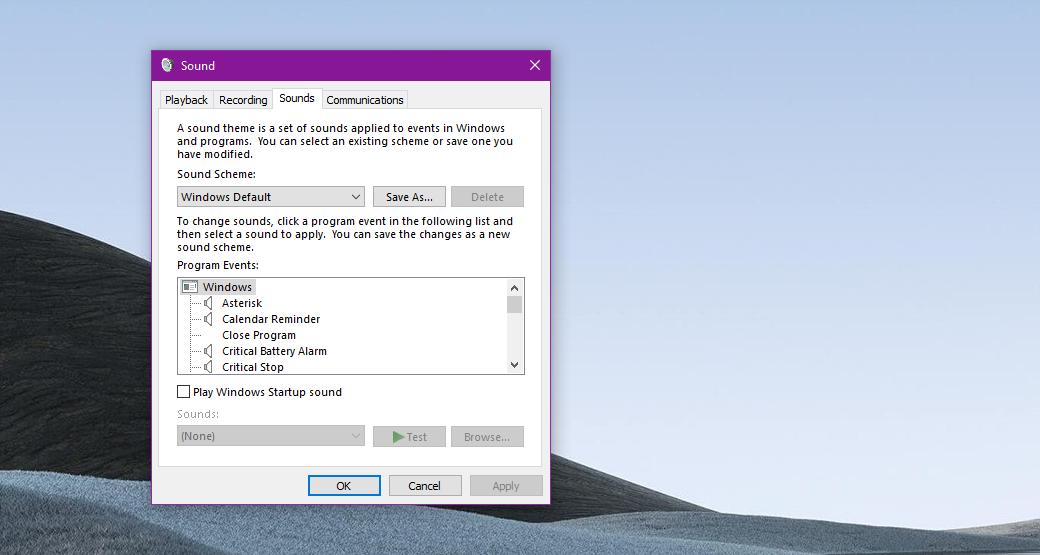Screen dimensions: 1040x555
Task: Open the Sounds (None) dropdown
Action: pos(271,436)
